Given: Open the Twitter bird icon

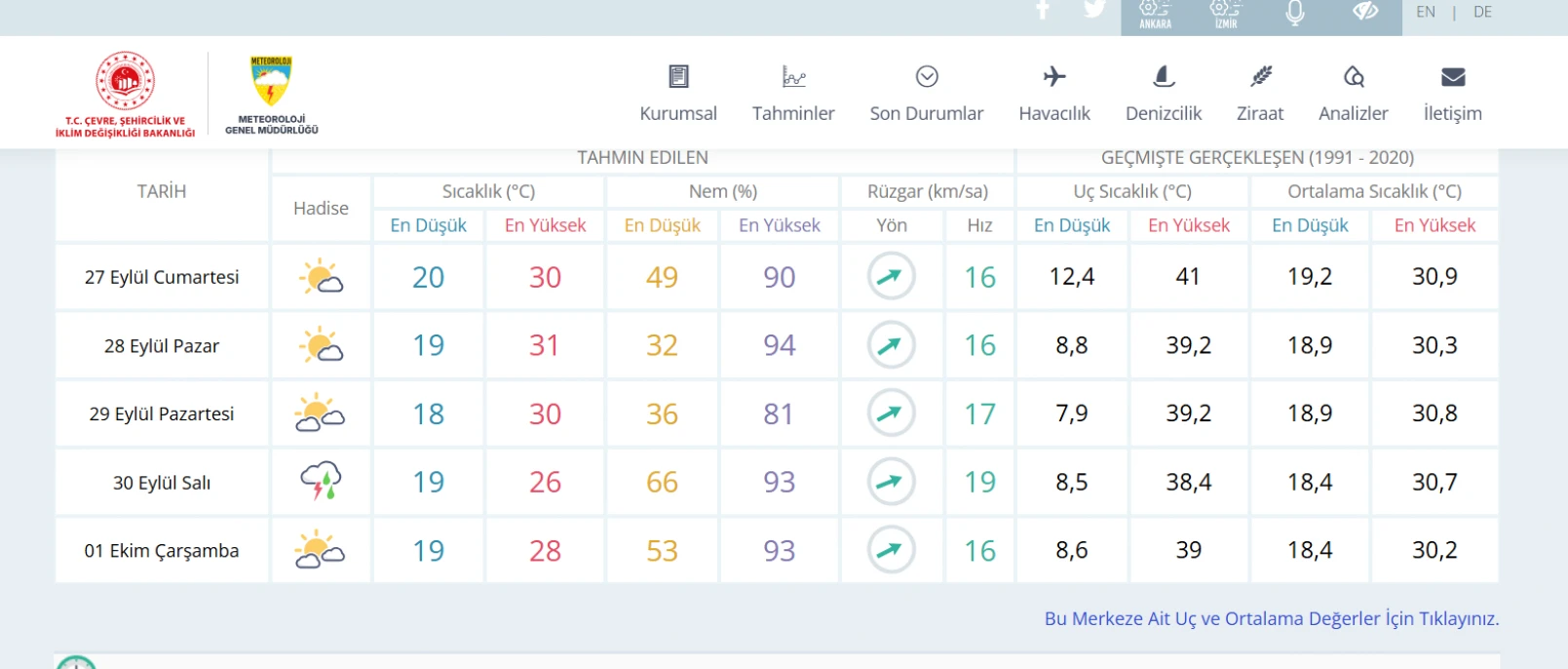Looking at the screenshot, I should (x=1094, y=10).
